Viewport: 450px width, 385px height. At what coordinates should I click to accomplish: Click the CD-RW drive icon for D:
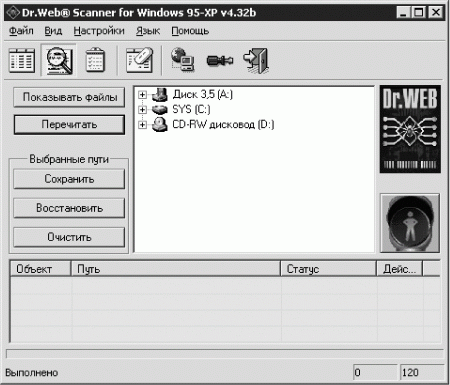[x=160, y=125]
